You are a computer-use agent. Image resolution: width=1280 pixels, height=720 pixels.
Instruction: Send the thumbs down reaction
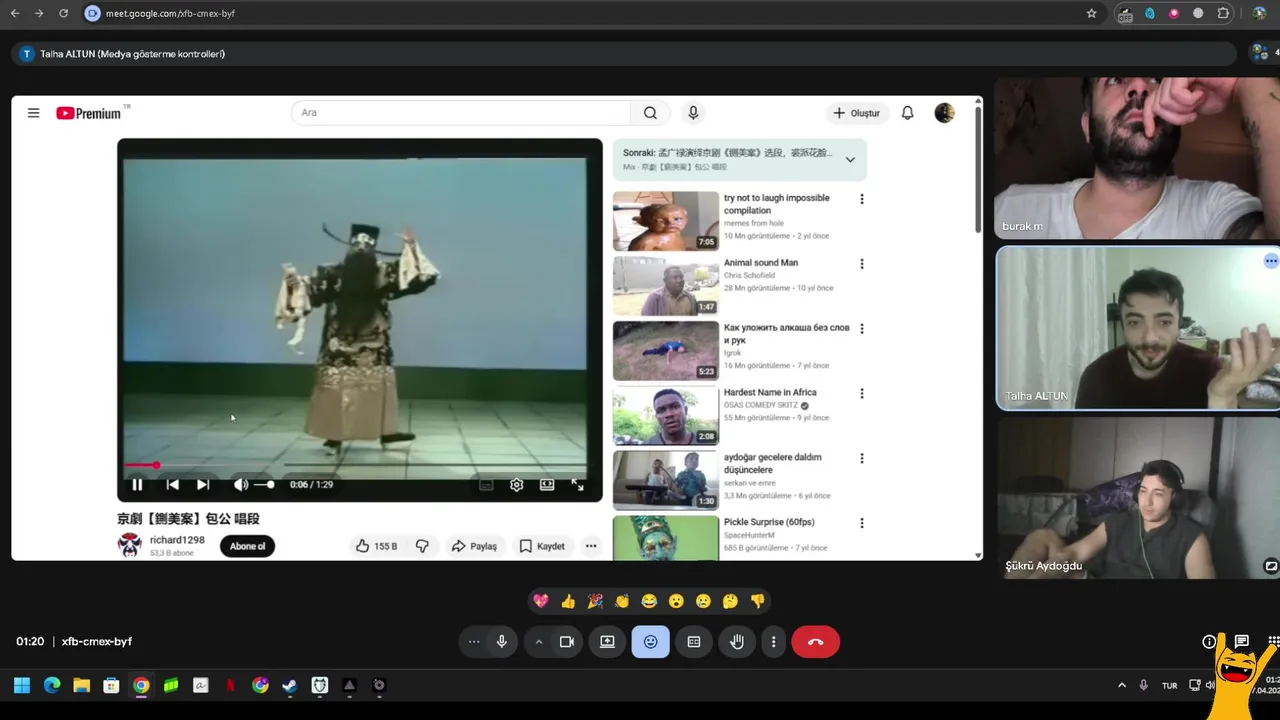click(x=757, y=601)
